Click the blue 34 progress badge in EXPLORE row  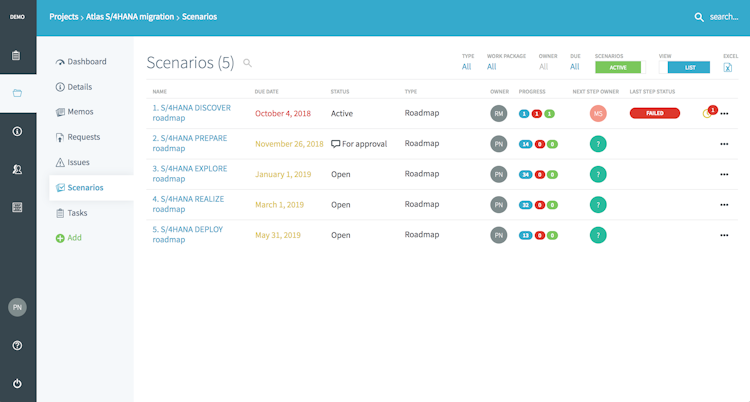tap(525, 175)
